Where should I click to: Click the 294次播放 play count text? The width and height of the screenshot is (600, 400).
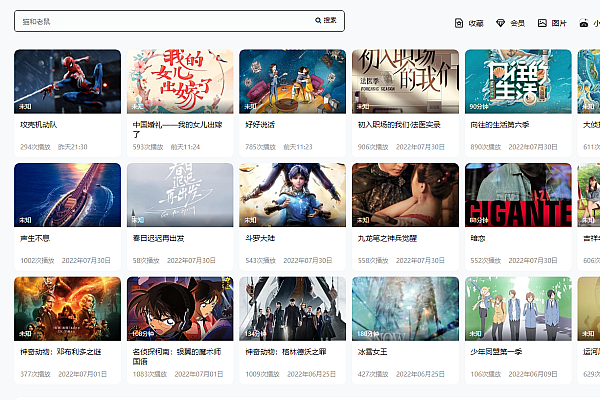(35, 147)
